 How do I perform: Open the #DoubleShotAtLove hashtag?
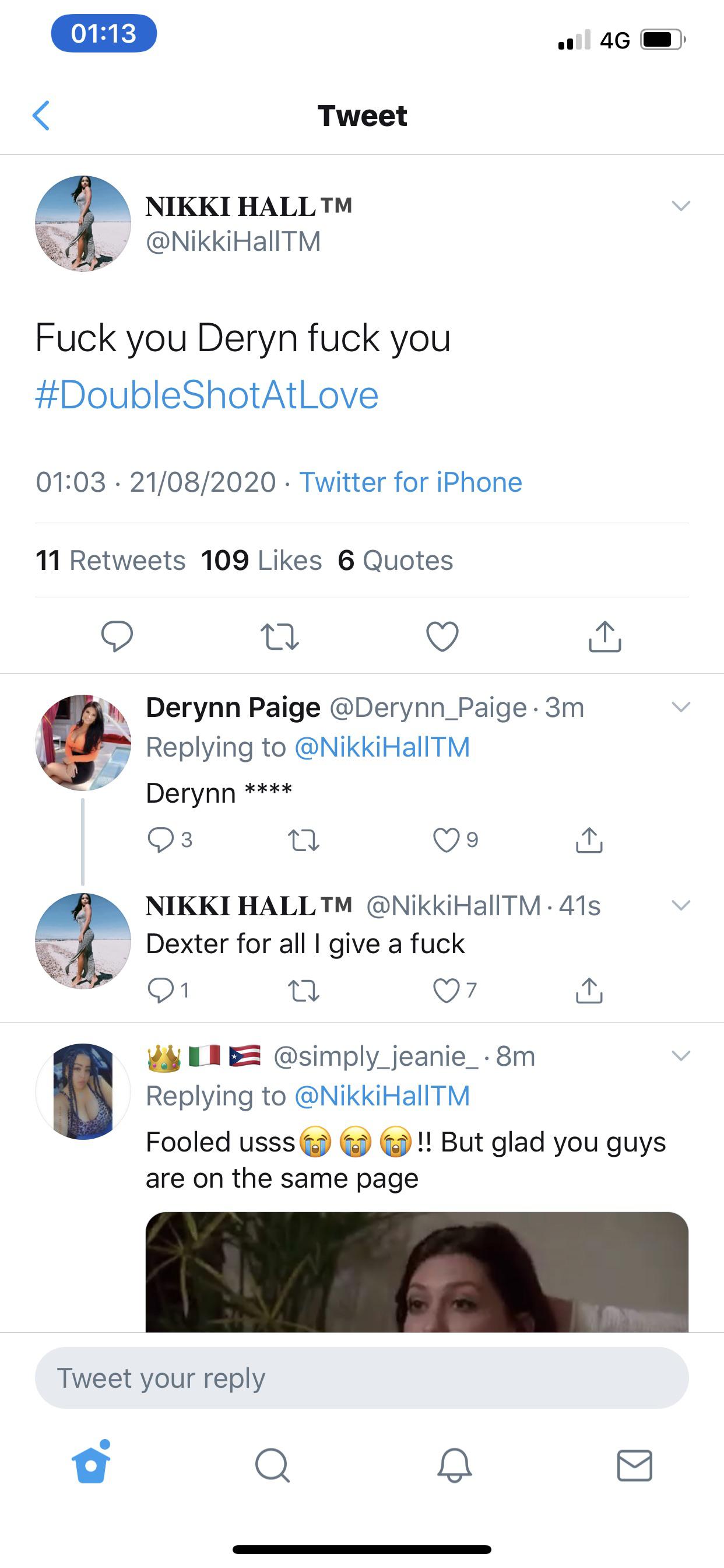click(x=207, y=395)
